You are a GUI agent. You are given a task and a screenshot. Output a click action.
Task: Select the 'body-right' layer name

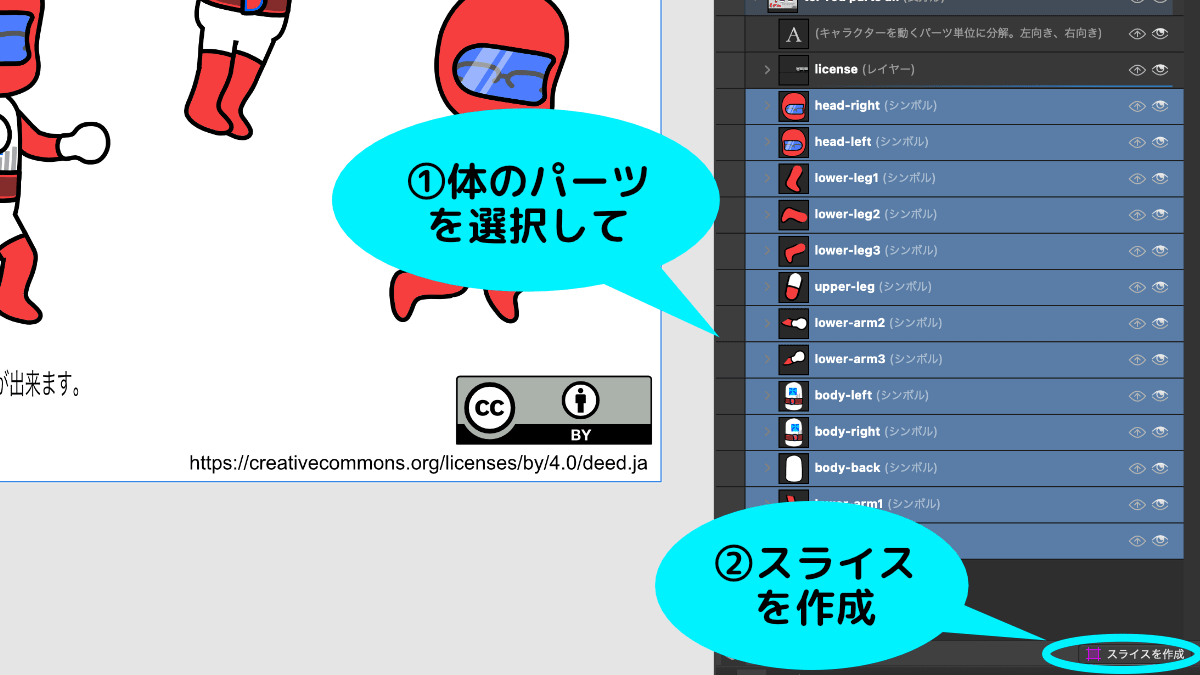click(x=848, y=432)
